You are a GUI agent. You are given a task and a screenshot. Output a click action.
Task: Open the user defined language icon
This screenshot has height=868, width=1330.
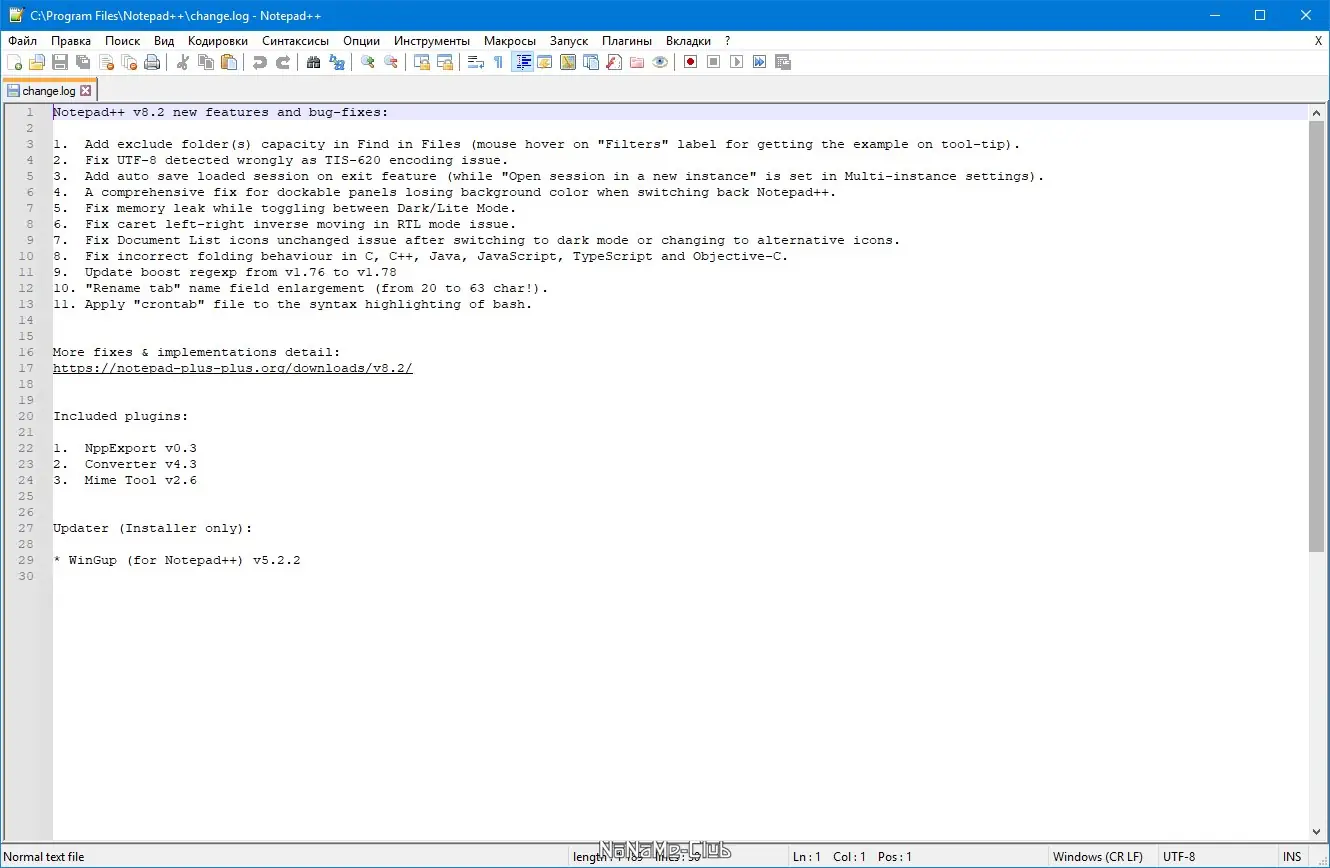click(x=545, y=62)
